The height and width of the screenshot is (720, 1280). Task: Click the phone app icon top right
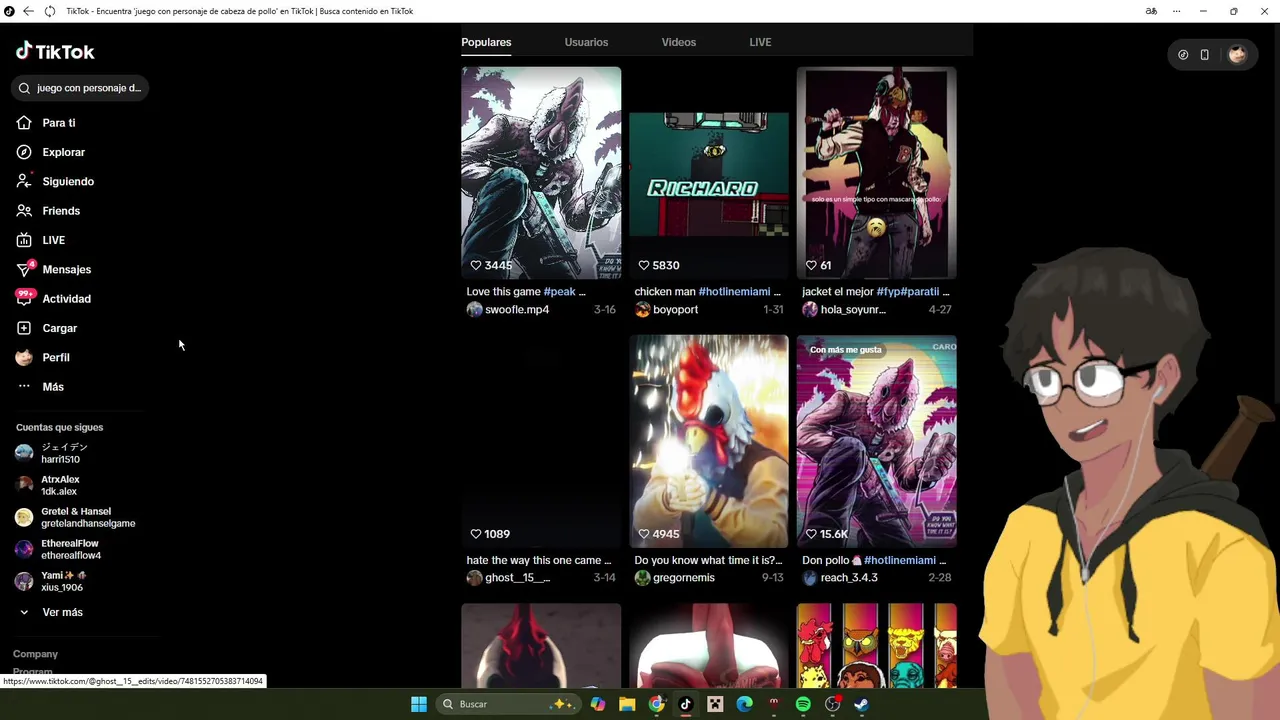pos(1204,55)
